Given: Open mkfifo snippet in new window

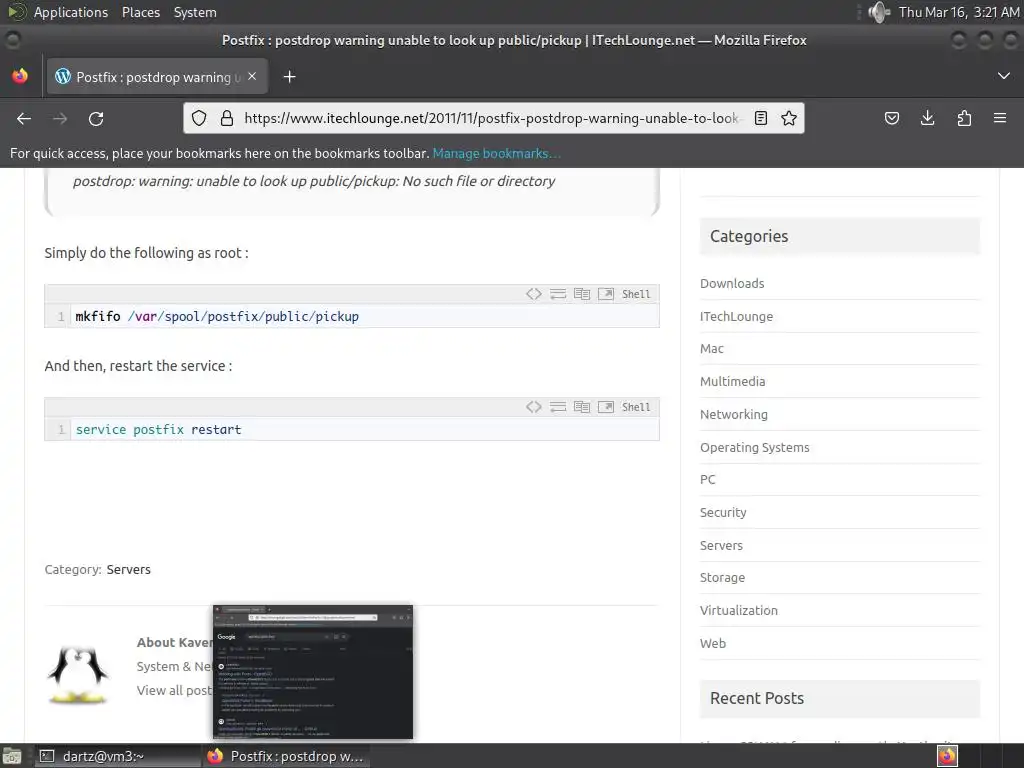Looking at the screenshot, I should (606, 294).
